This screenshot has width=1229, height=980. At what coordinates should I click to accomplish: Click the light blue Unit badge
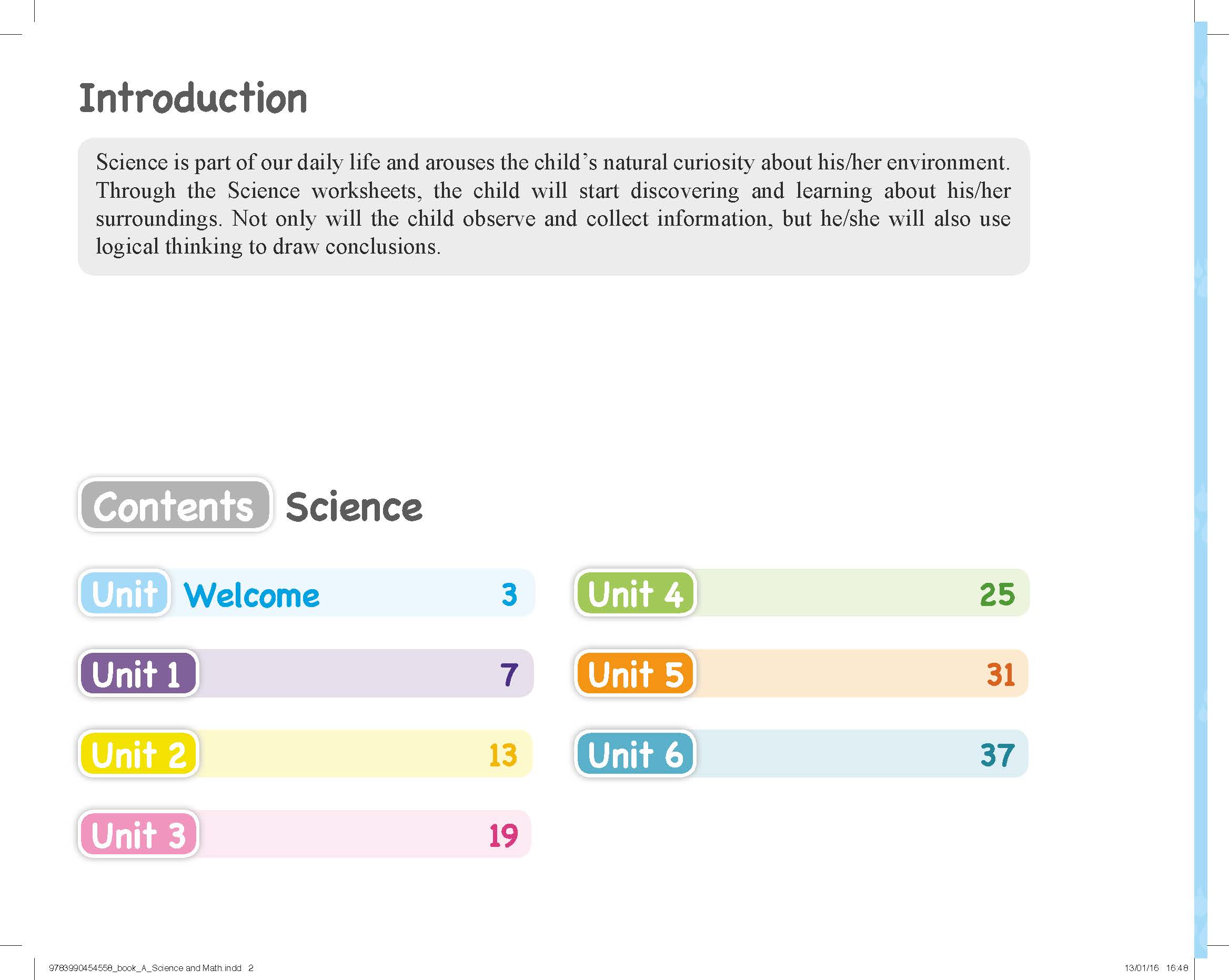click(124, 593)
